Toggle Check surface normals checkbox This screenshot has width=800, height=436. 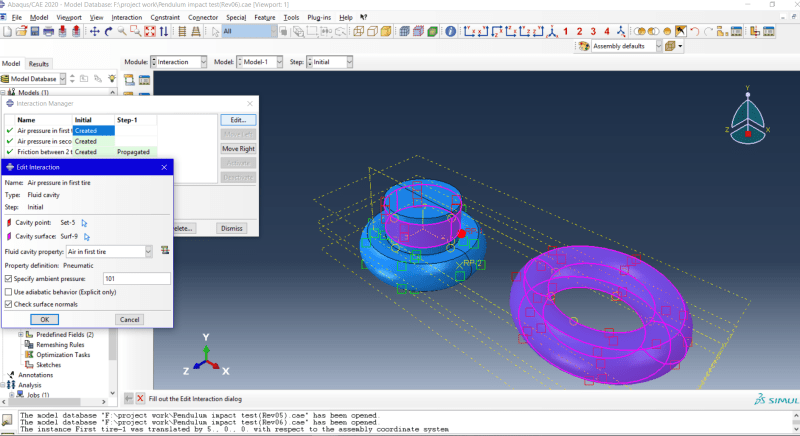tap(8, 304)
